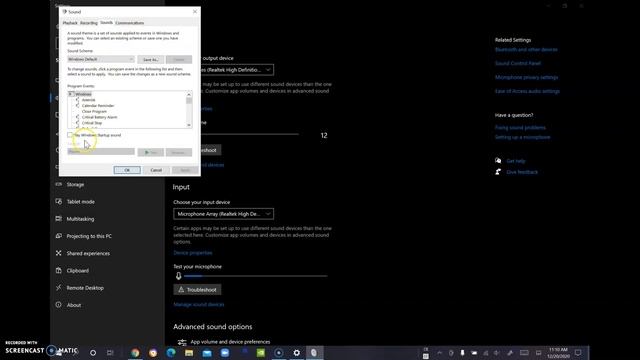This screenshot has width=640, height=360.
Task: Click the Program Events scrollbar down arrow
Action: coord(189,125)
